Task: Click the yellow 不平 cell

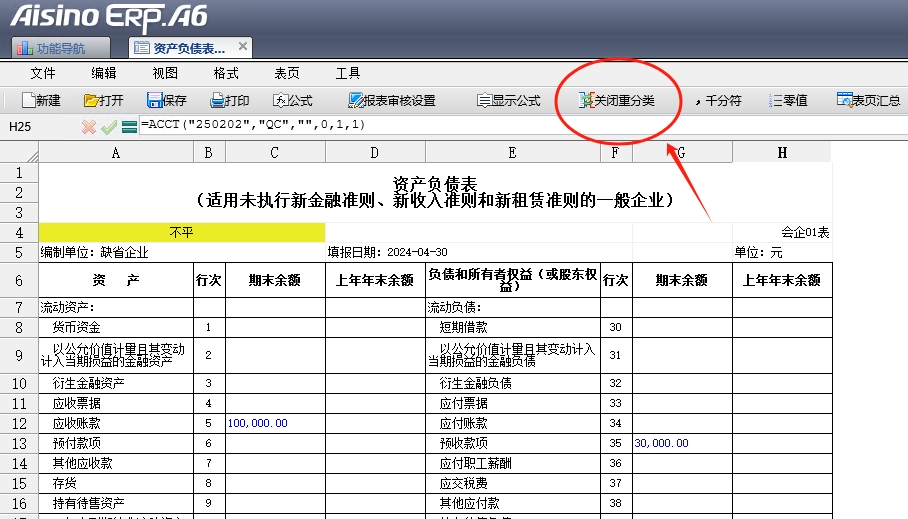Action: pyautogui.click(x=182, y=233)
